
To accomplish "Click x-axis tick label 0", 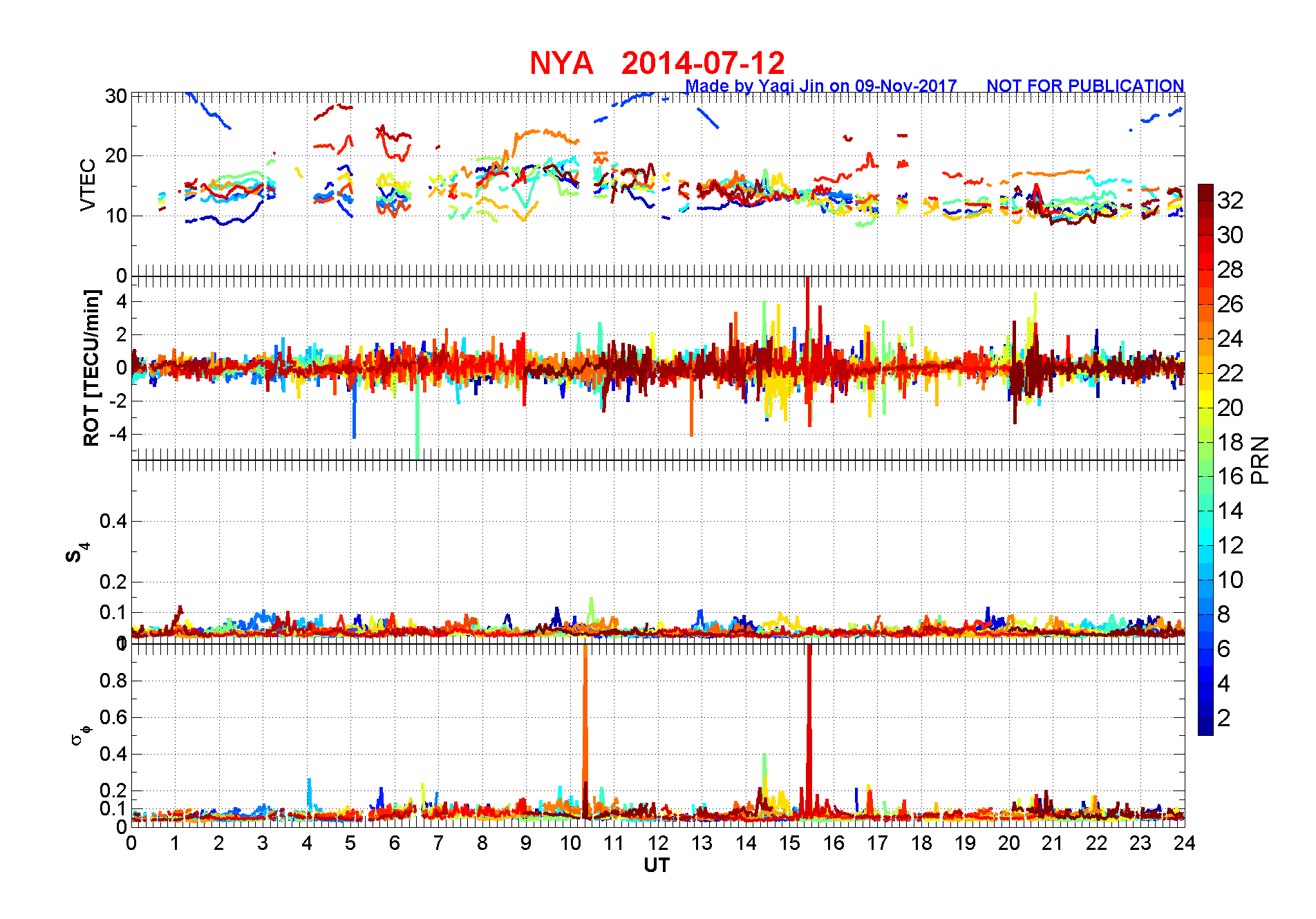I will [x=131, y=843].
